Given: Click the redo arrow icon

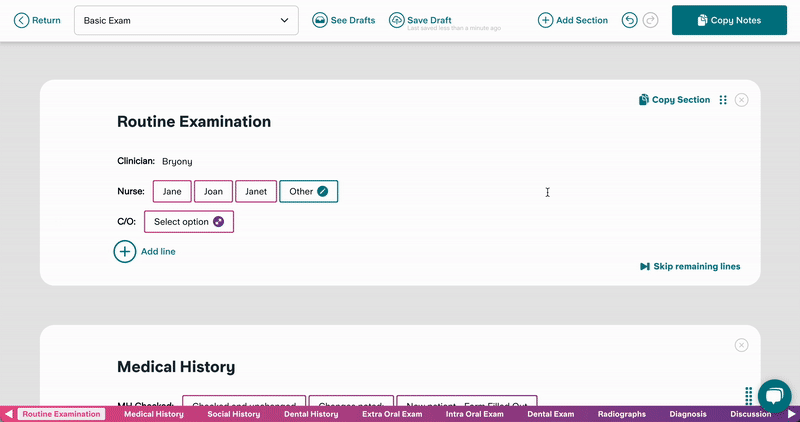Looking at the screenshot, I should (651, 20).
